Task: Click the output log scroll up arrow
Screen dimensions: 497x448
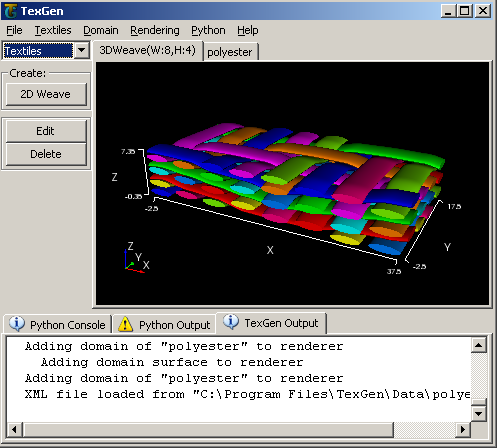Action: 479,345
